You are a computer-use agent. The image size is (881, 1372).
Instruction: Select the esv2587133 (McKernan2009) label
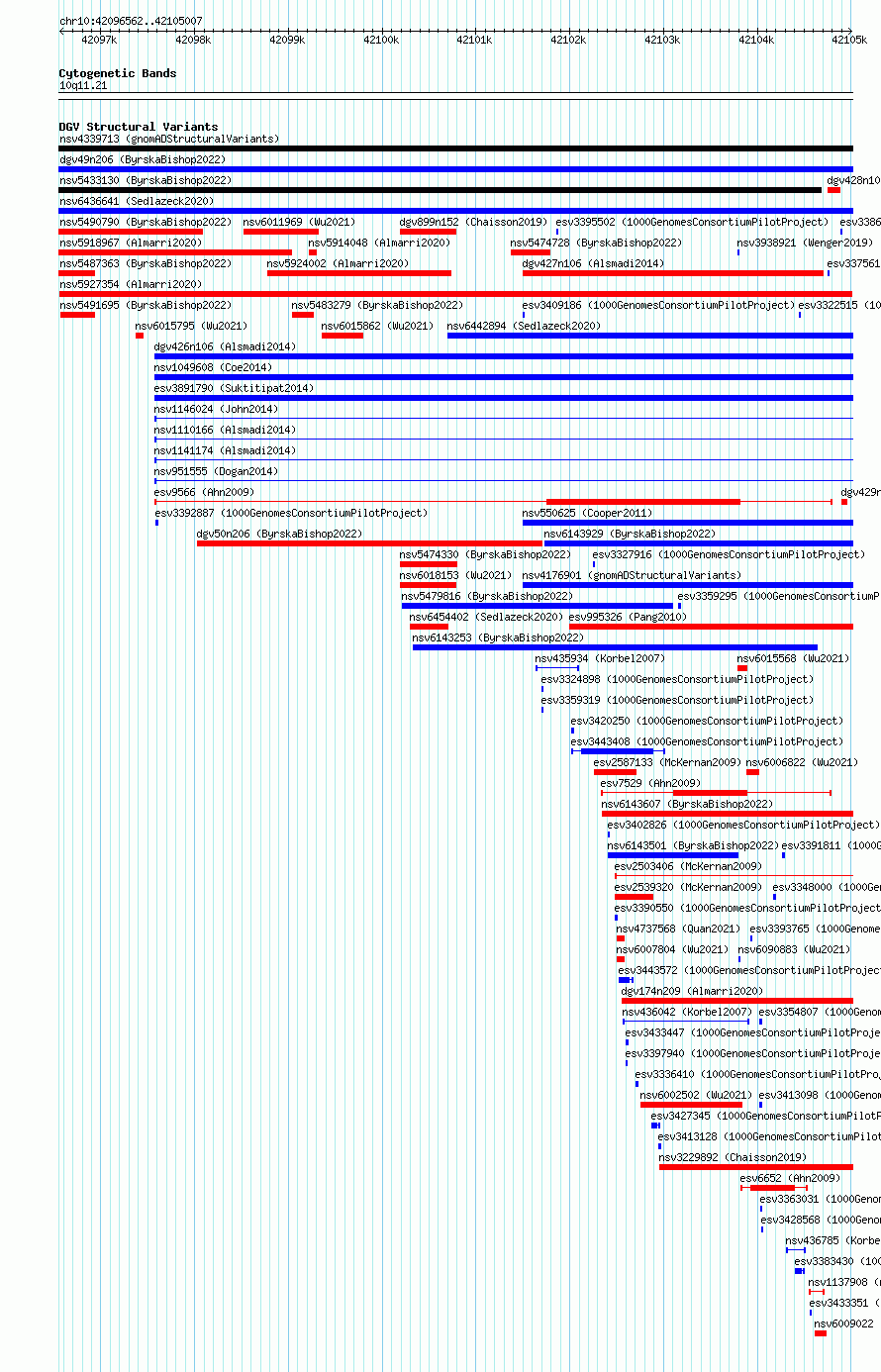(x=667, y=762)
